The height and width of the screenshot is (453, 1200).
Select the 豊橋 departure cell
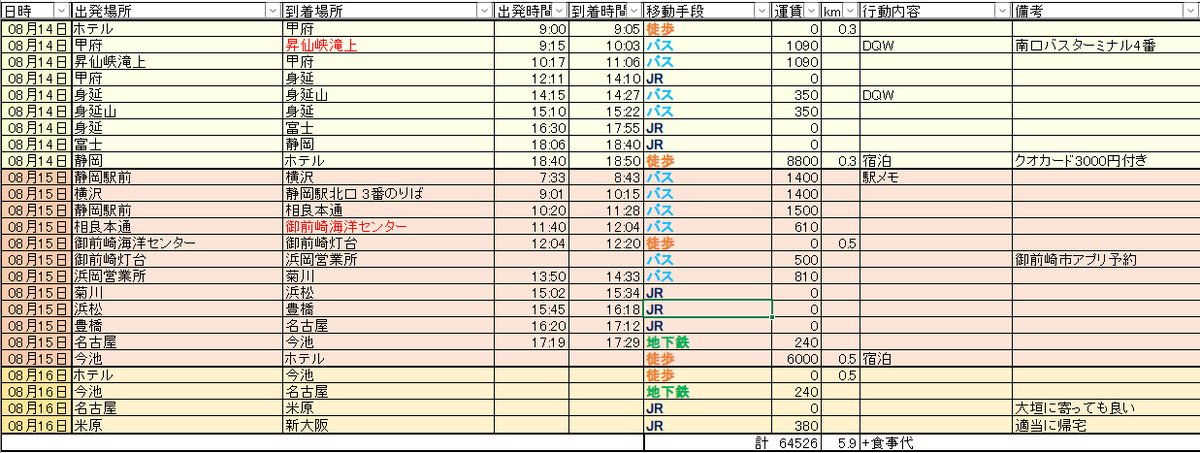point(177,326)
